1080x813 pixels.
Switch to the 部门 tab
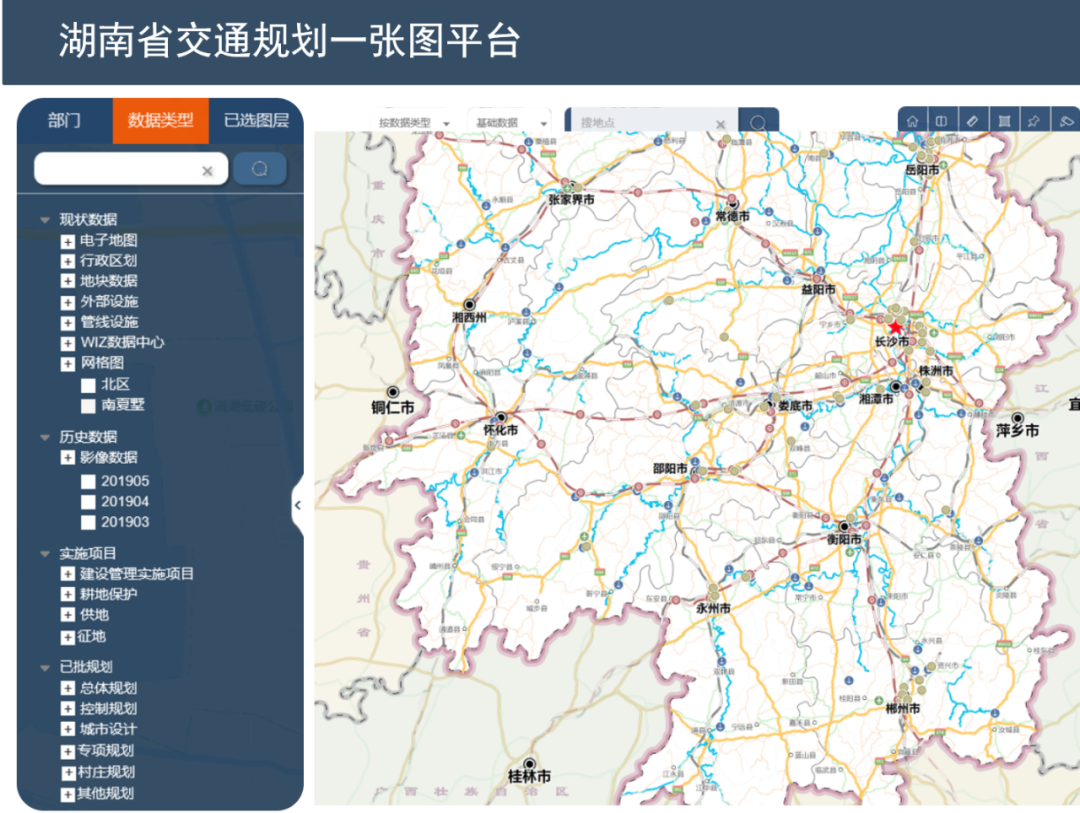click(x=64, y=121)
